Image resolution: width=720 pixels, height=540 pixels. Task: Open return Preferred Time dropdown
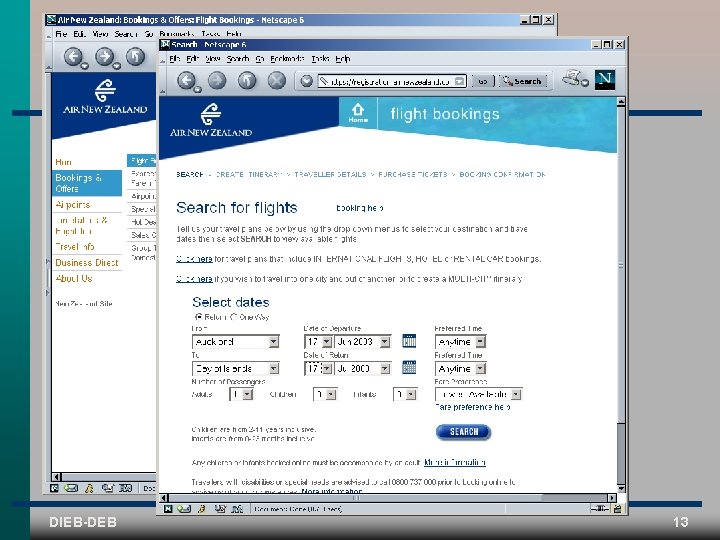pyautogui.click(x=460, y=368)
